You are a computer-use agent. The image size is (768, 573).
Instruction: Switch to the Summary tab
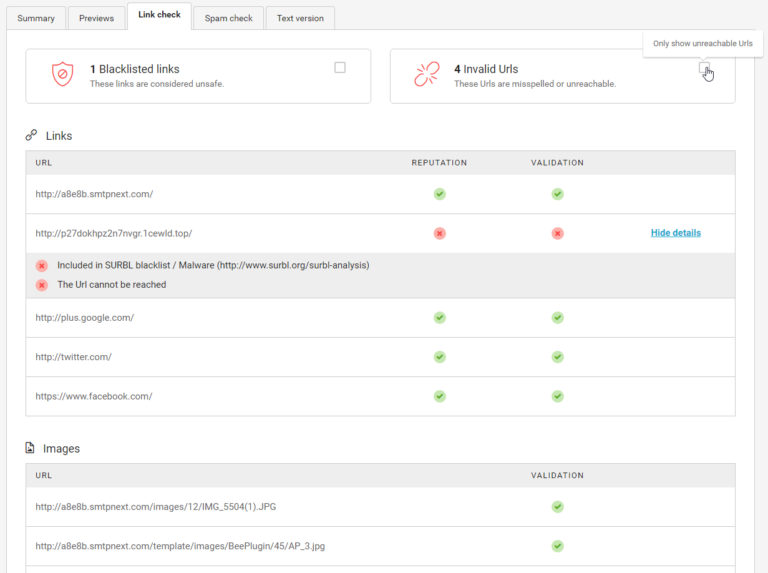(36, 18)
